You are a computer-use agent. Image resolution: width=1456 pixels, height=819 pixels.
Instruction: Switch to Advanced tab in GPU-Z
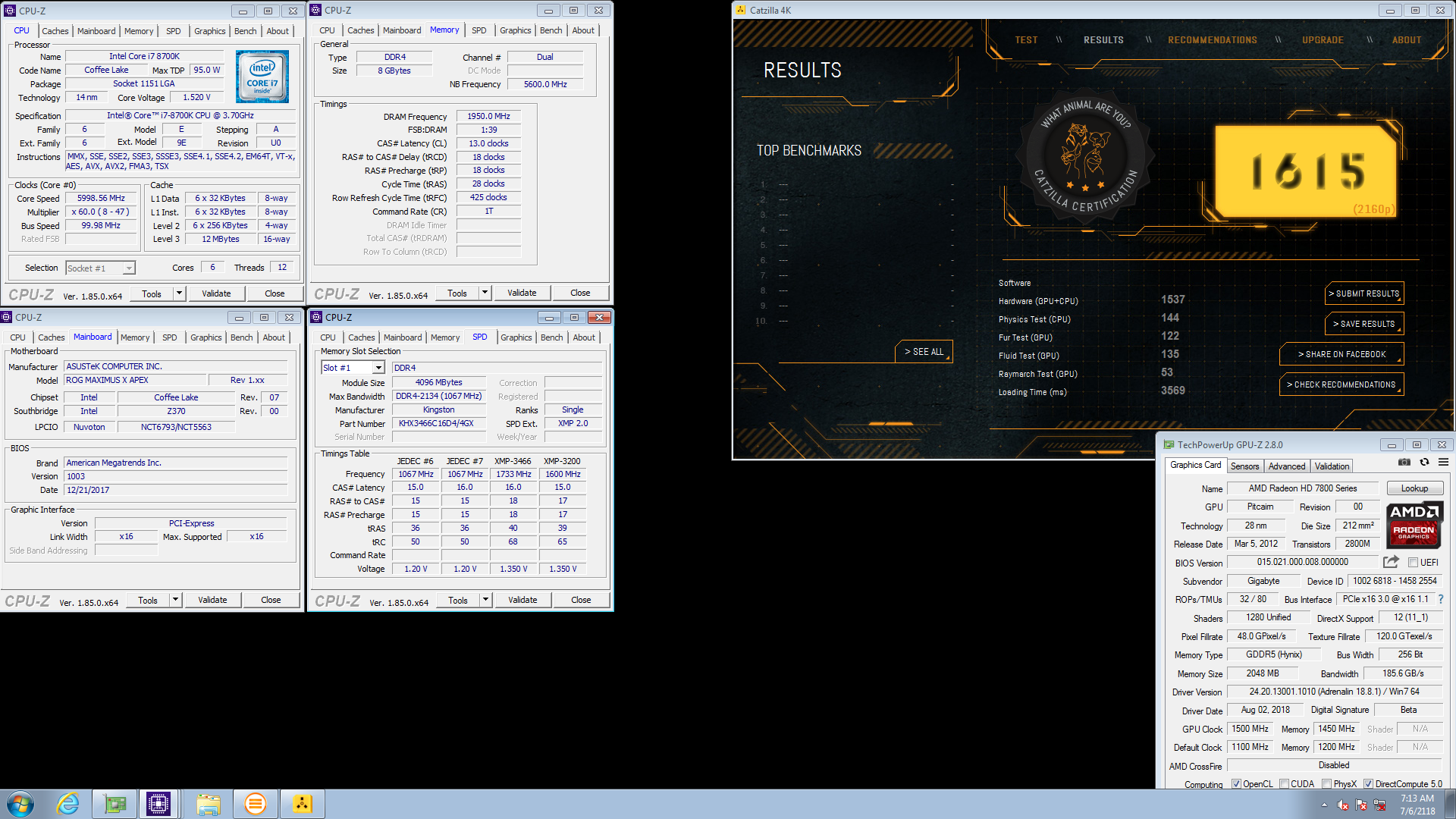[x=1287, y=466]
